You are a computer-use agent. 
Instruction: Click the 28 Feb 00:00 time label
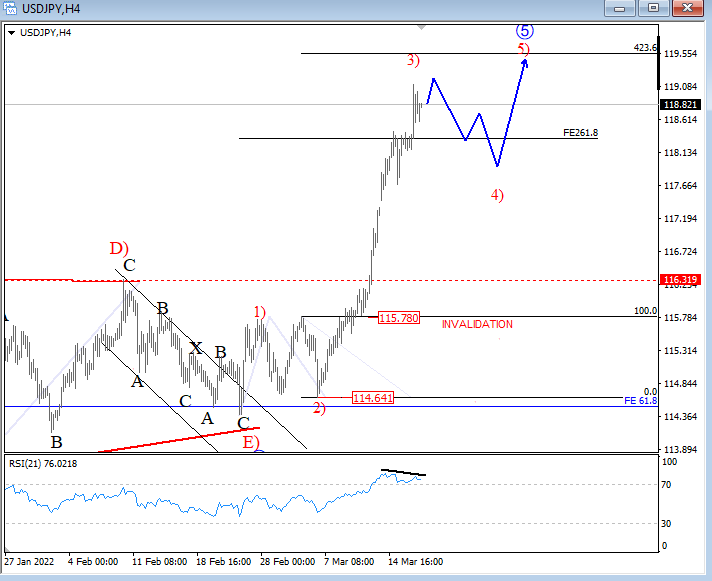(x=287, y=561)
